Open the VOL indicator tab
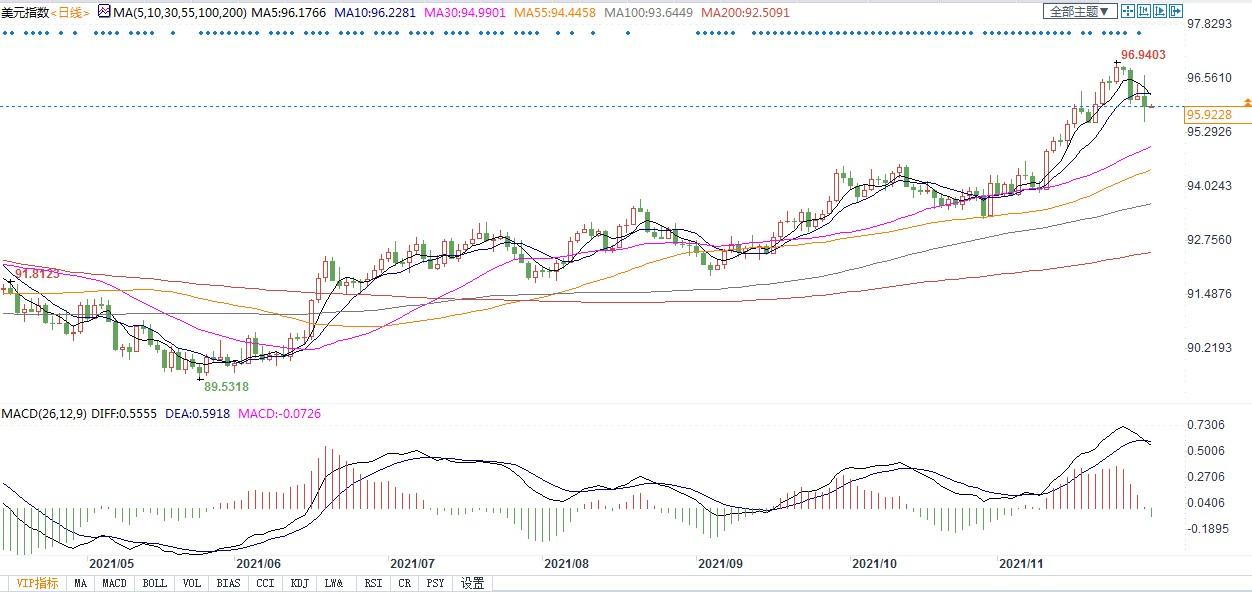 click(x=192, y=583)
